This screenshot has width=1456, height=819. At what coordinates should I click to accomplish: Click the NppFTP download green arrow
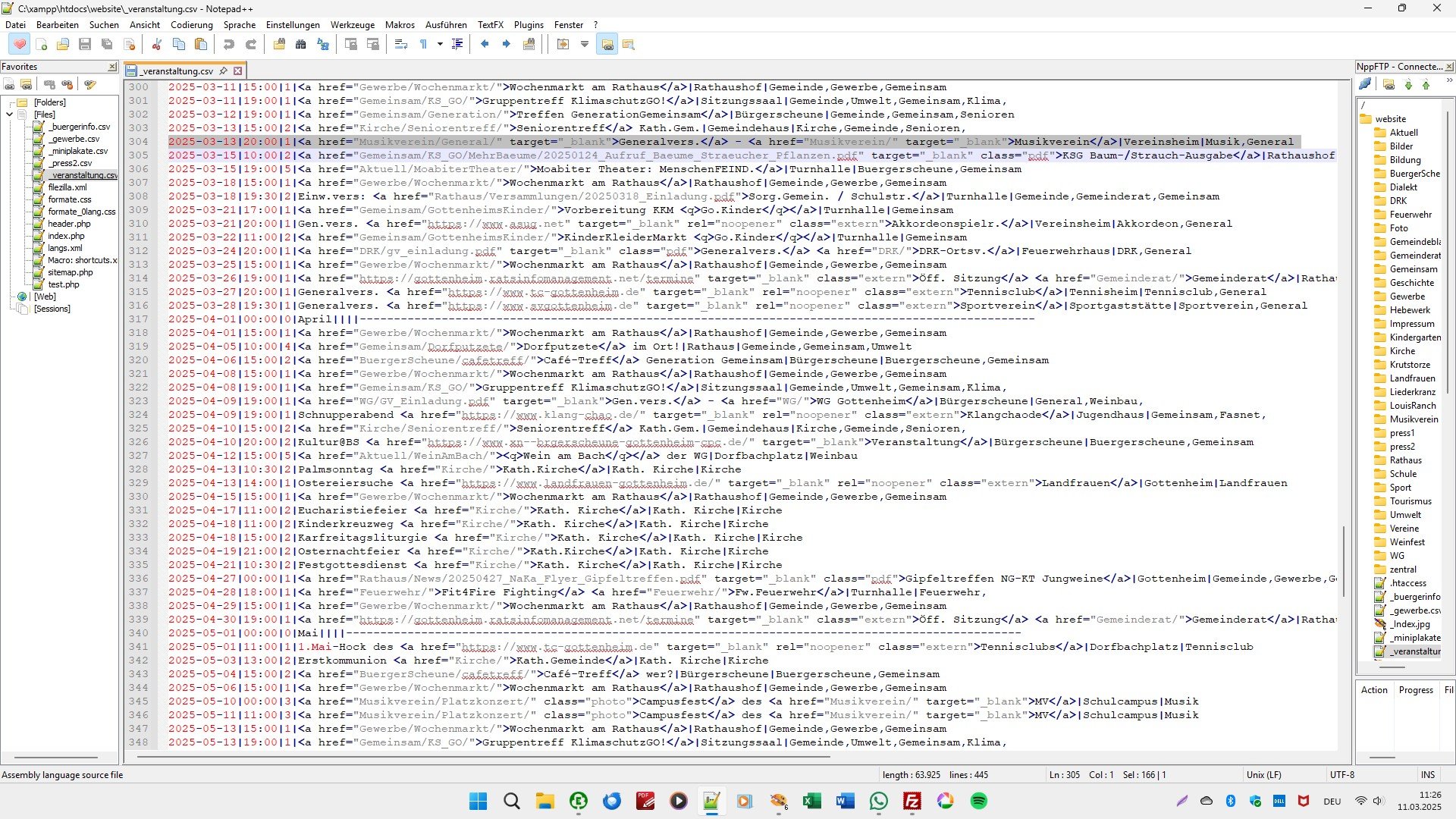click(x=1408, y=85)
